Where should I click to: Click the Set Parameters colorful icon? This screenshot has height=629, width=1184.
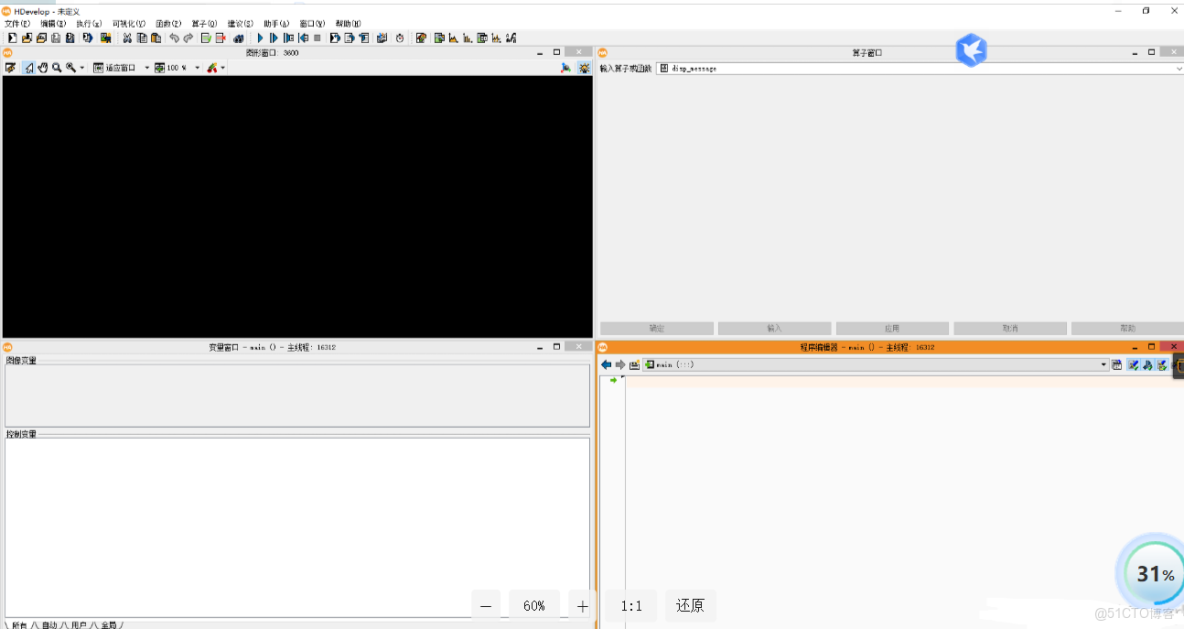click(x=421, y=38)
